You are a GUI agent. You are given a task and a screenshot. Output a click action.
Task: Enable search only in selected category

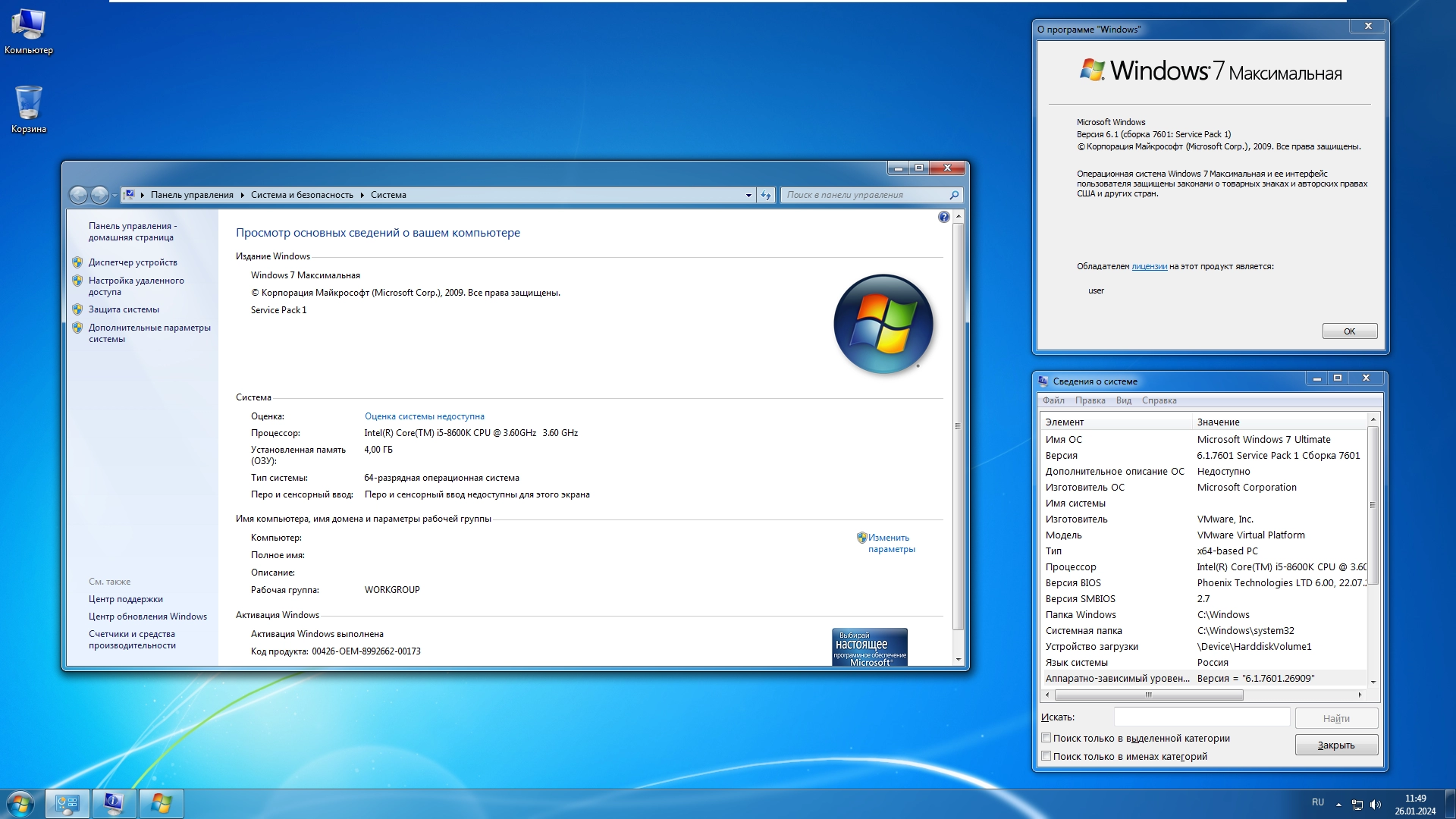[1046, 738]
